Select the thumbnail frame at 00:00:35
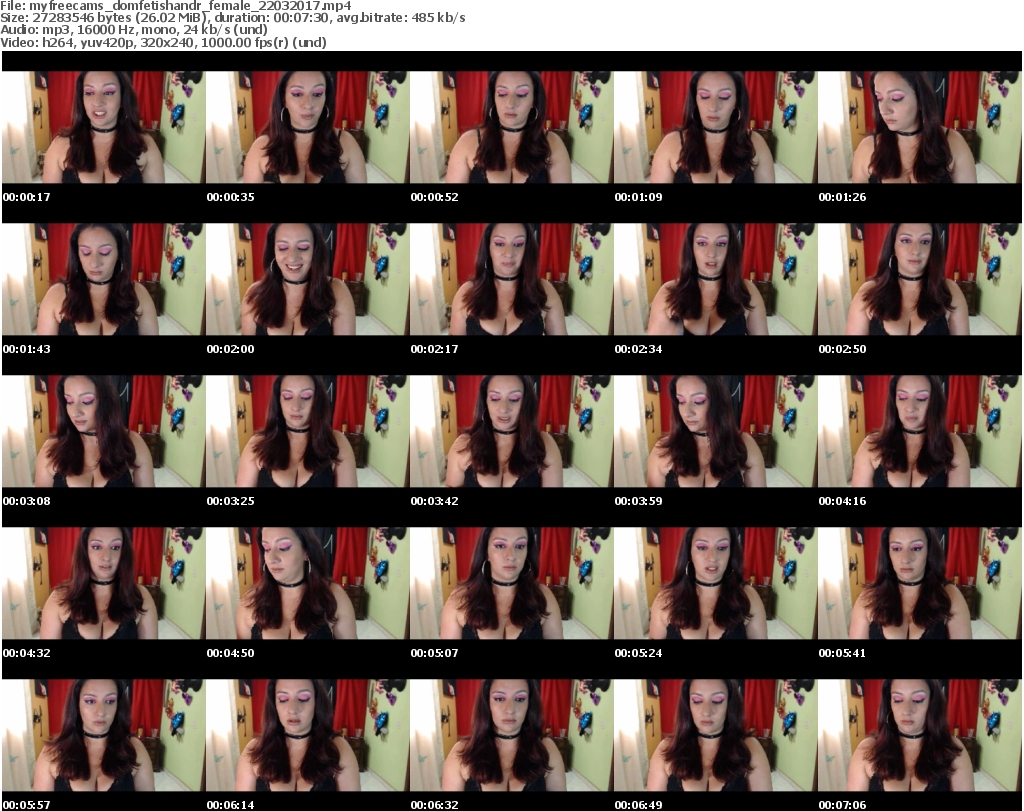This screenshot has height=811, width=1024. pos(308,127)
